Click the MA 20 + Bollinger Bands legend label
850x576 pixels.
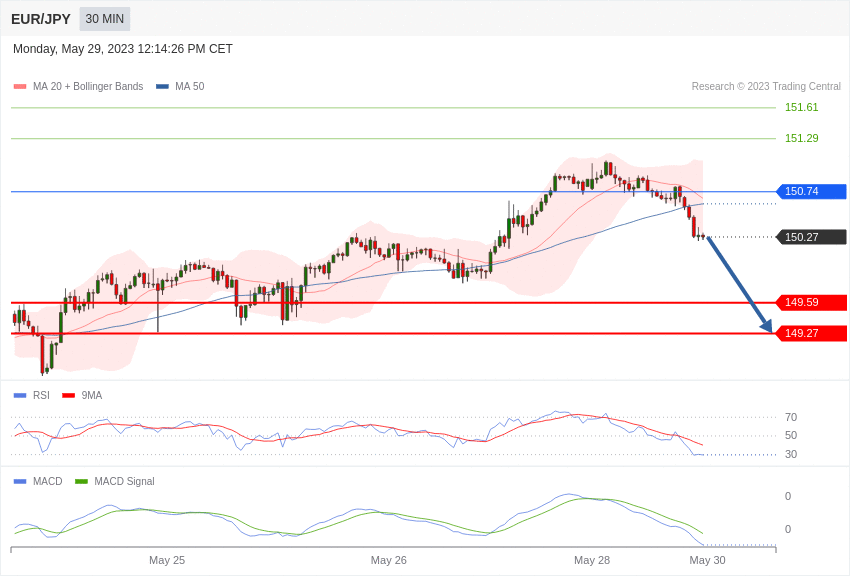88,86
